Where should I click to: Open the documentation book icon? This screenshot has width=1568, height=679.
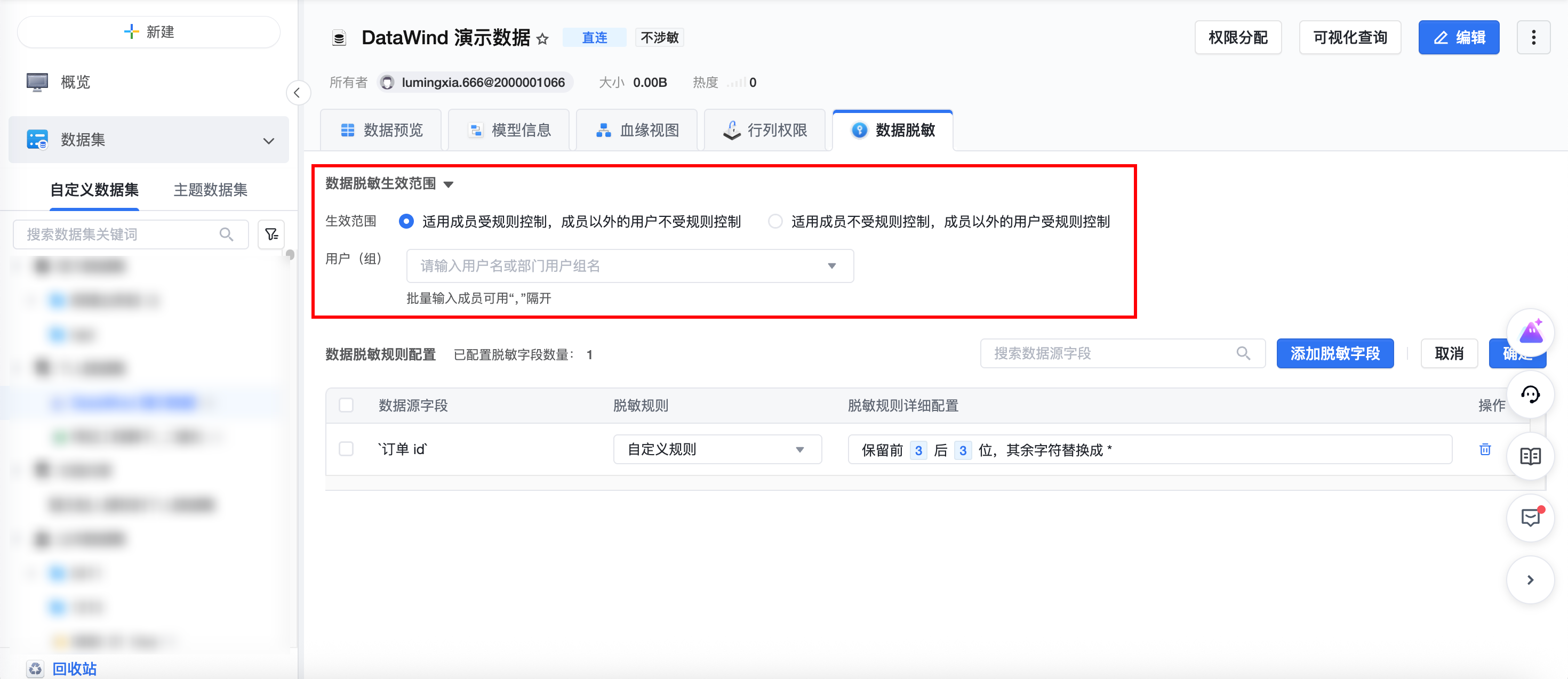(x=1530, y=456)
